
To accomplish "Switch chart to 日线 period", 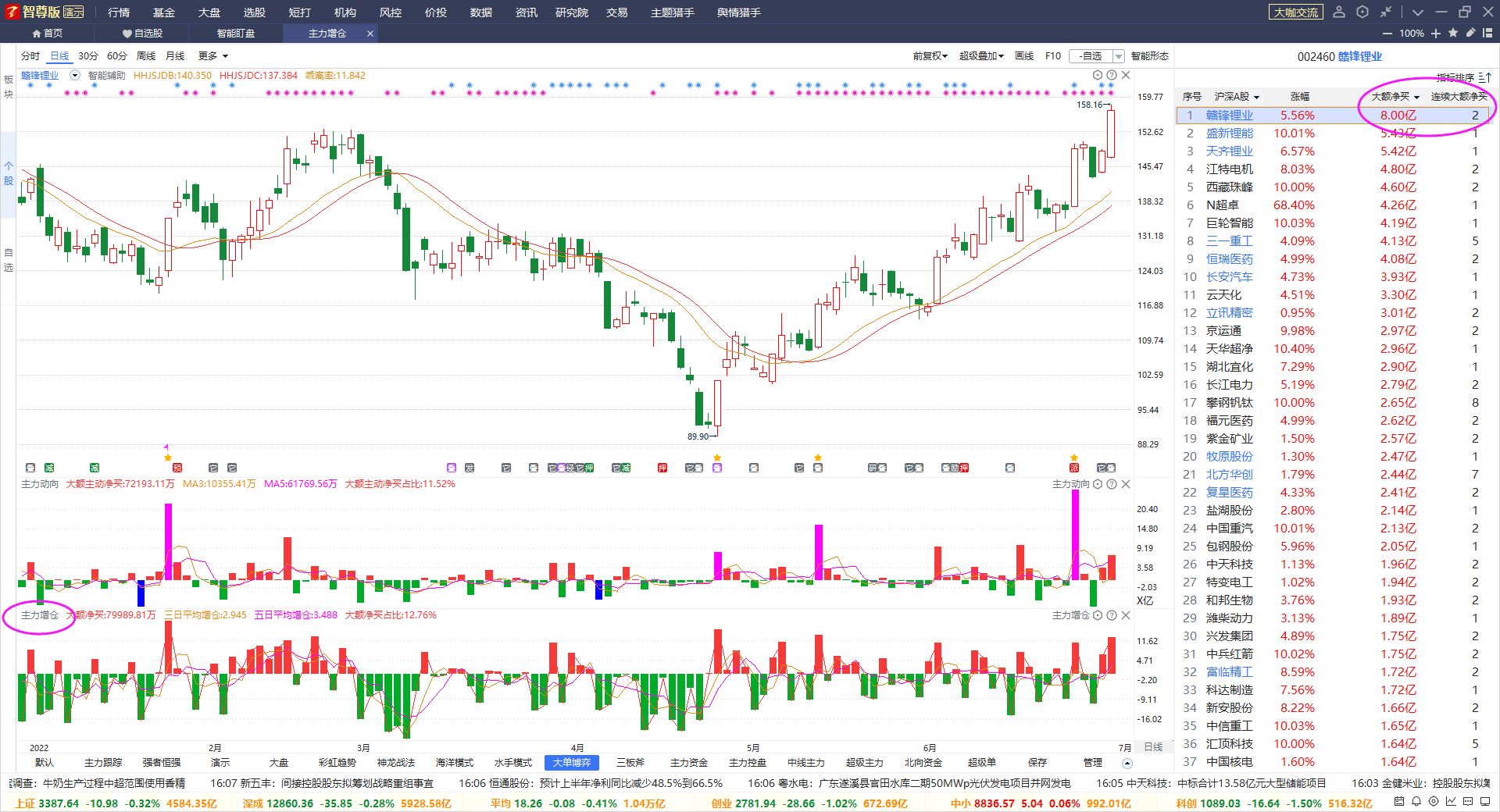I will click(59, 56).
